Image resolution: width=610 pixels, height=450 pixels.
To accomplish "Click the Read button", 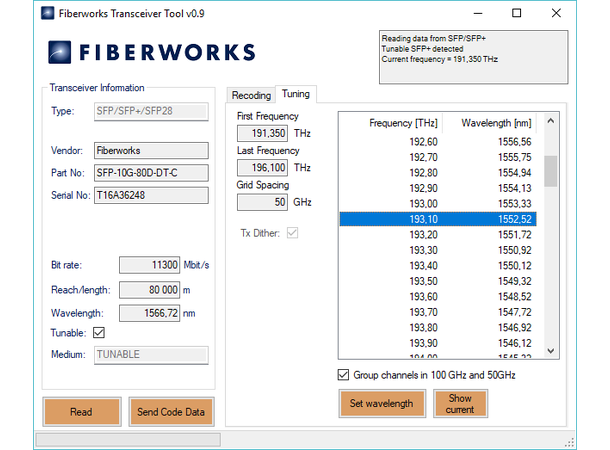I will pyautogui.click(x=82, y=411).
